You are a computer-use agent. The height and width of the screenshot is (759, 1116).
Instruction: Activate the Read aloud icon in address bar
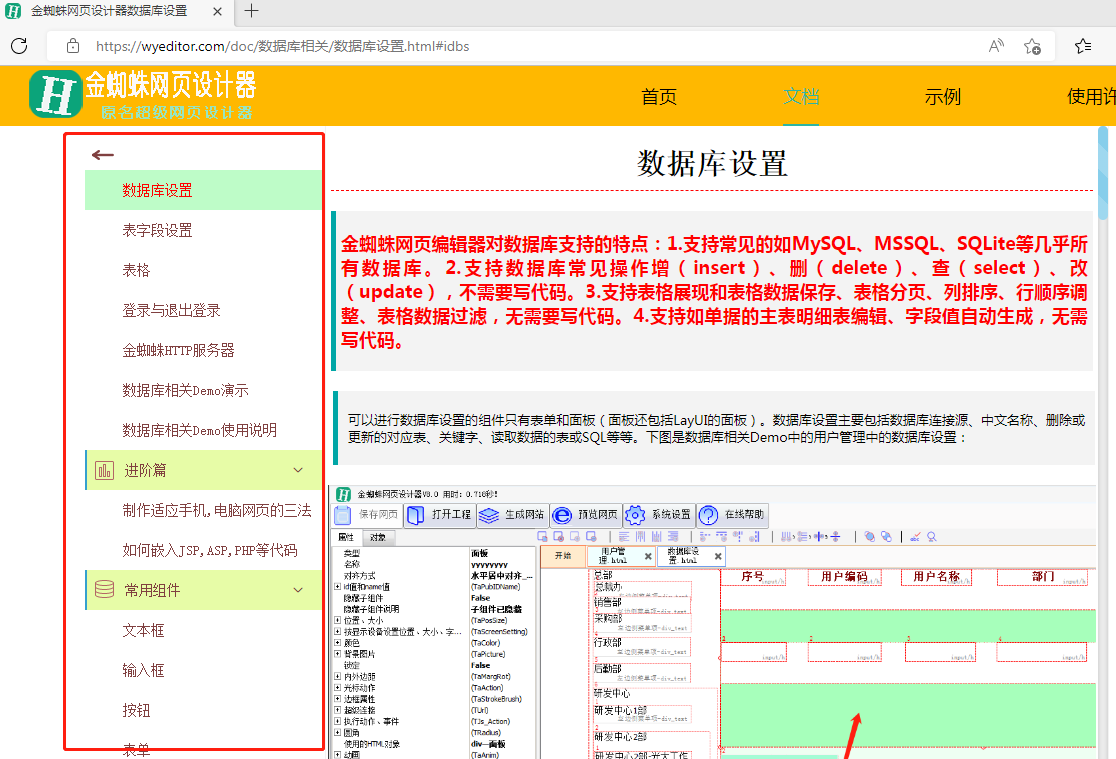click(x=996, y=46)
